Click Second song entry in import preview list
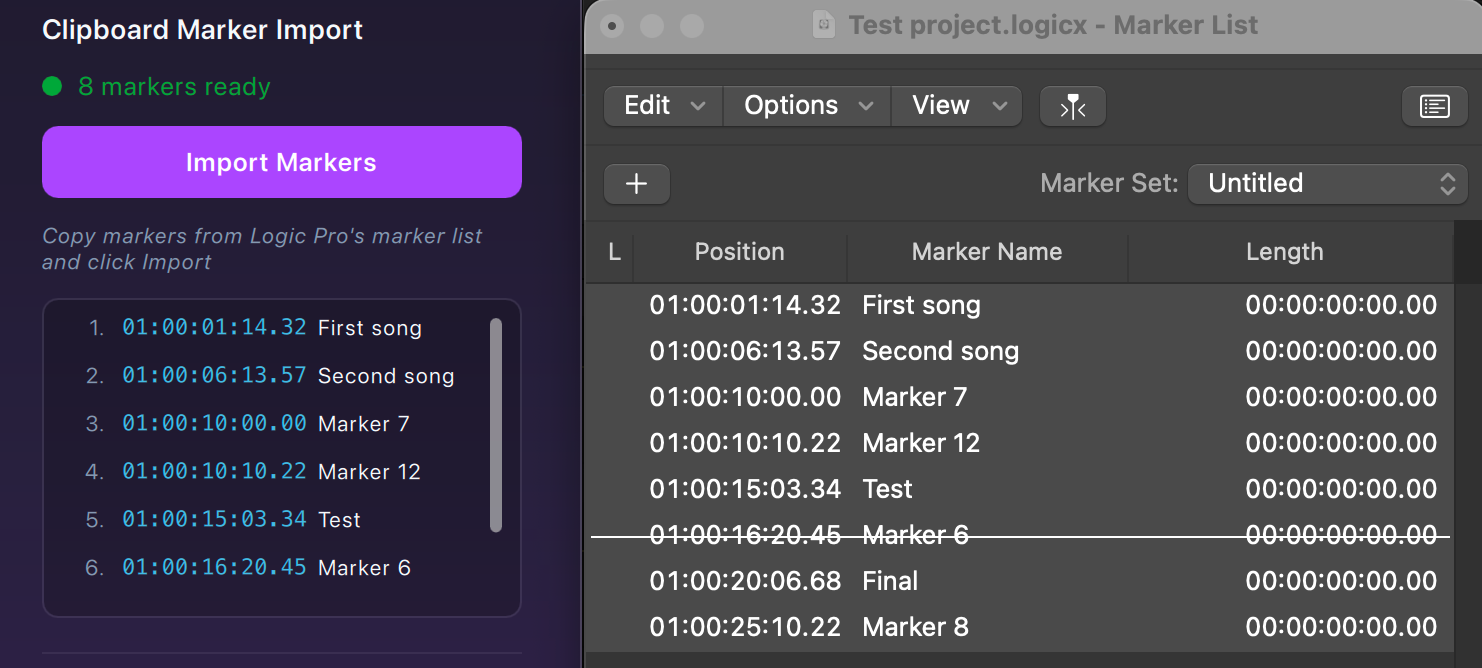Viewport: 1482px width, 668px height. tap(386, 376)
